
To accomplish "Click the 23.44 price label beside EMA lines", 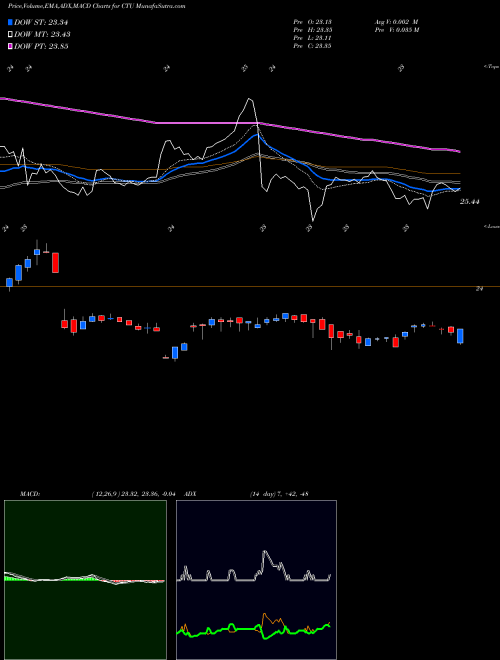I will 470,202.
